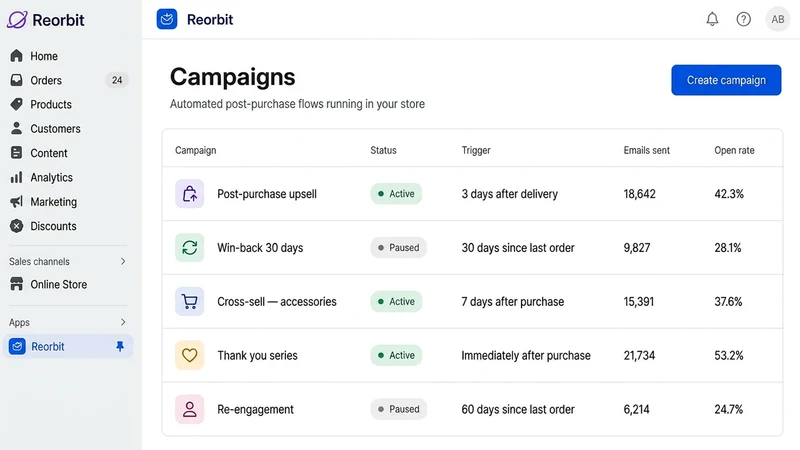Click '30 days since last order' trigger
This screenshot has height=450, width=800.
pyautogui.click(x=518, y=247)
